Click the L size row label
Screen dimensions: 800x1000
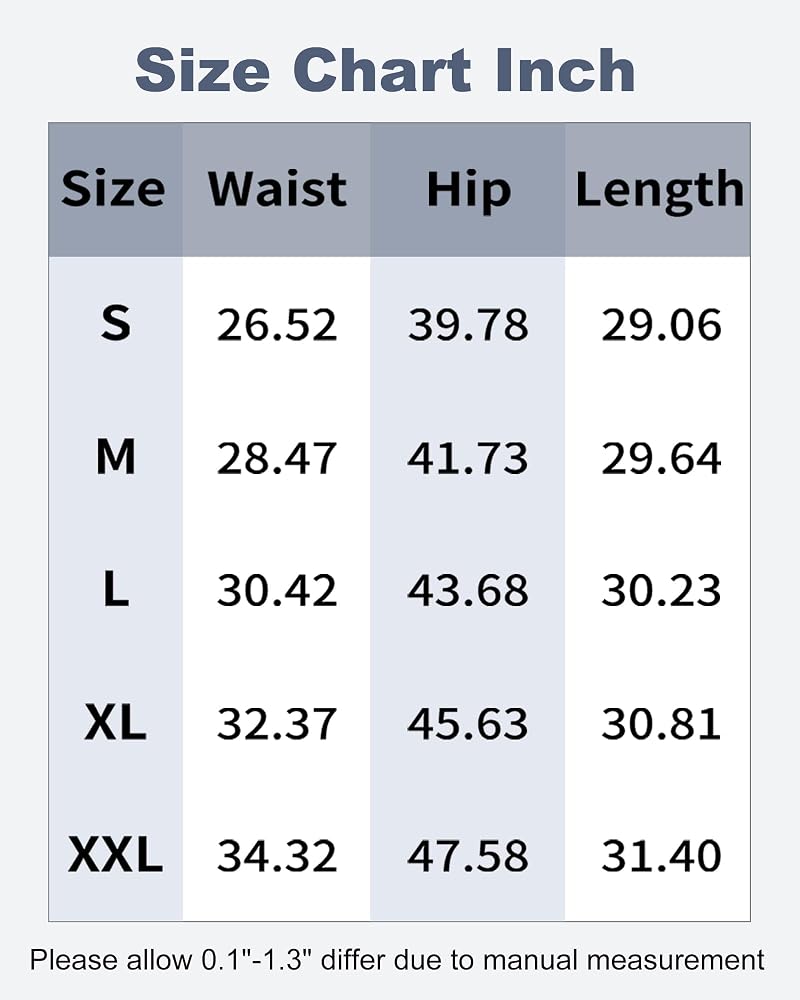[115, 589]
